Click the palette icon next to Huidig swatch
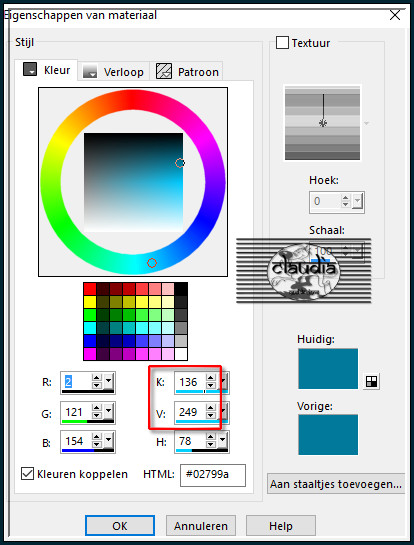 point(371,382)
